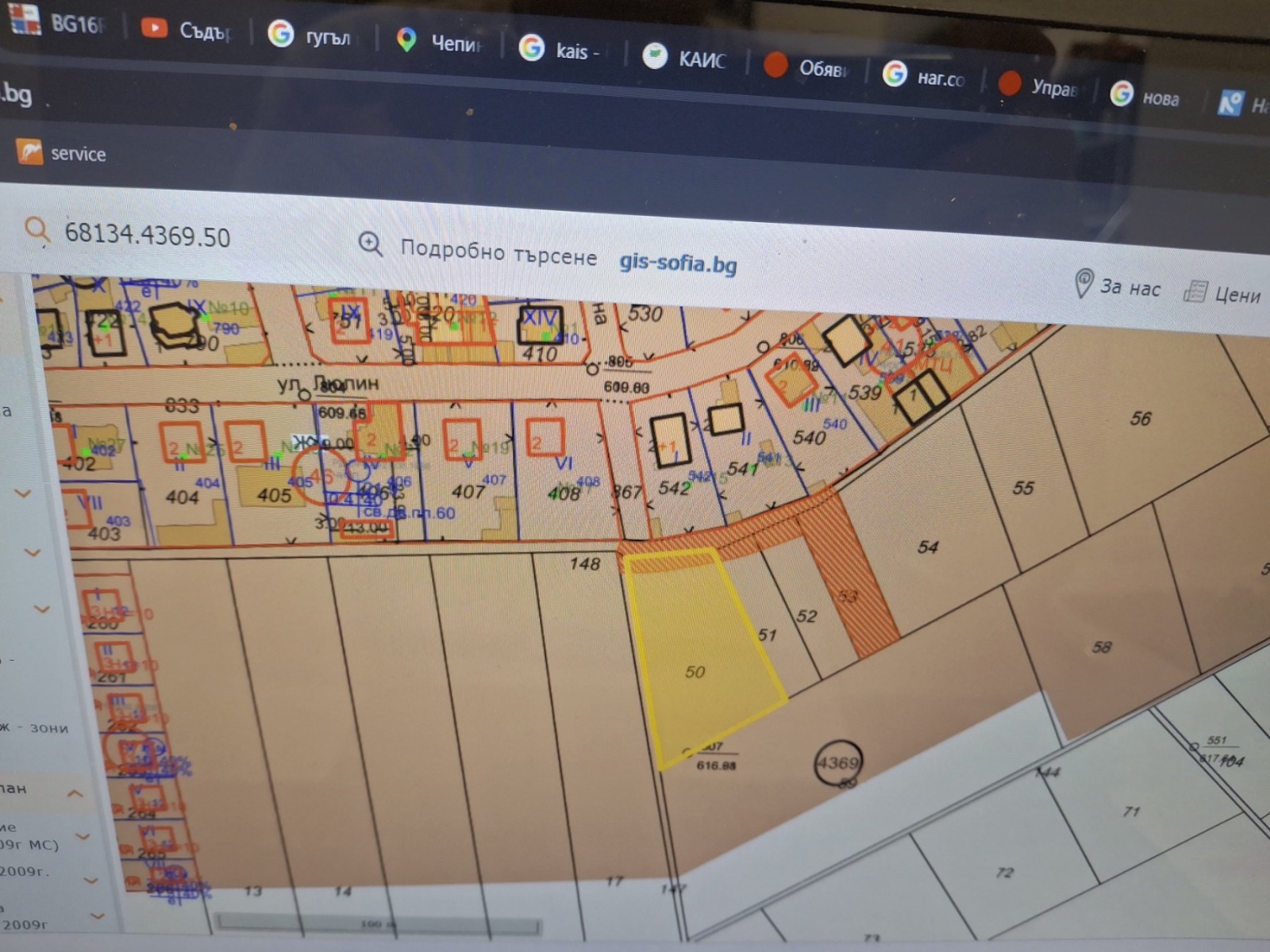Collapse the план section using its up chevron
1270x952 pixels.
[x=75, y=791]
